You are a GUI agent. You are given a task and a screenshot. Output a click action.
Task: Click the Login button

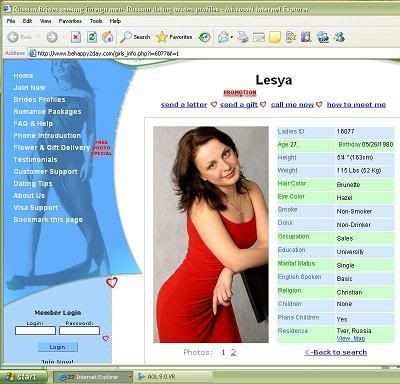(x=58, y=347)
